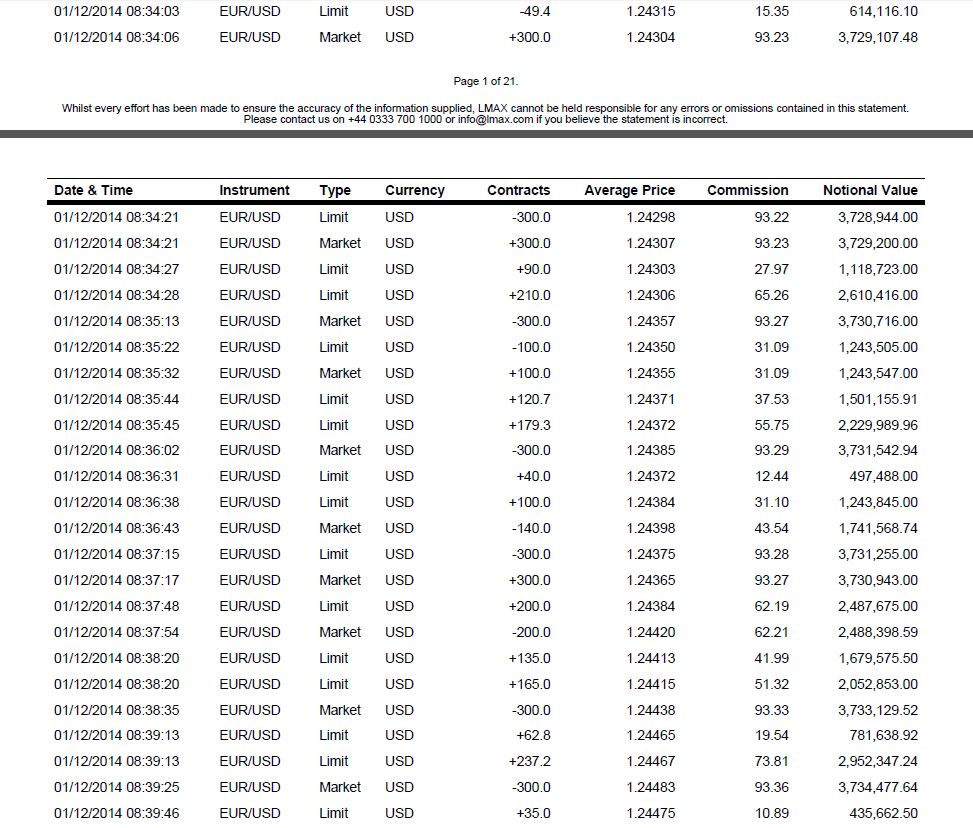Select commission value 12.44
The width and height of the screenshot is (973, 828).
click(x=771, y=477)
